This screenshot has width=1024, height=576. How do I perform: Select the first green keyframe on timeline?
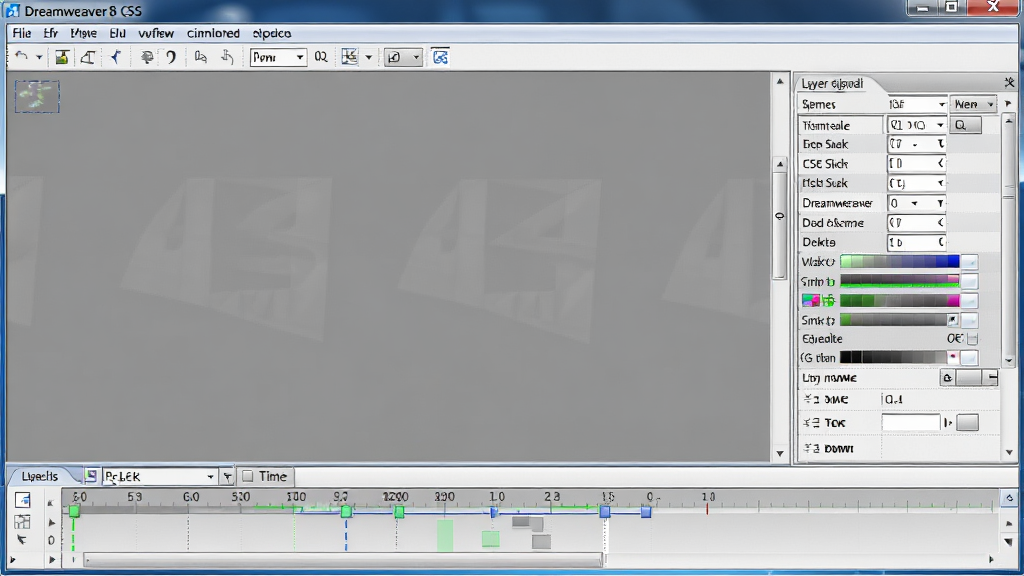point(74,511)
